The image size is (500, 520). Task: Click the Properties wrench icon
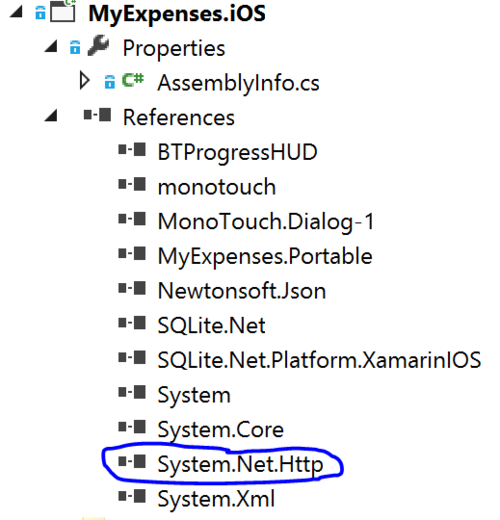pyautogui.click(x=98, y=45)
